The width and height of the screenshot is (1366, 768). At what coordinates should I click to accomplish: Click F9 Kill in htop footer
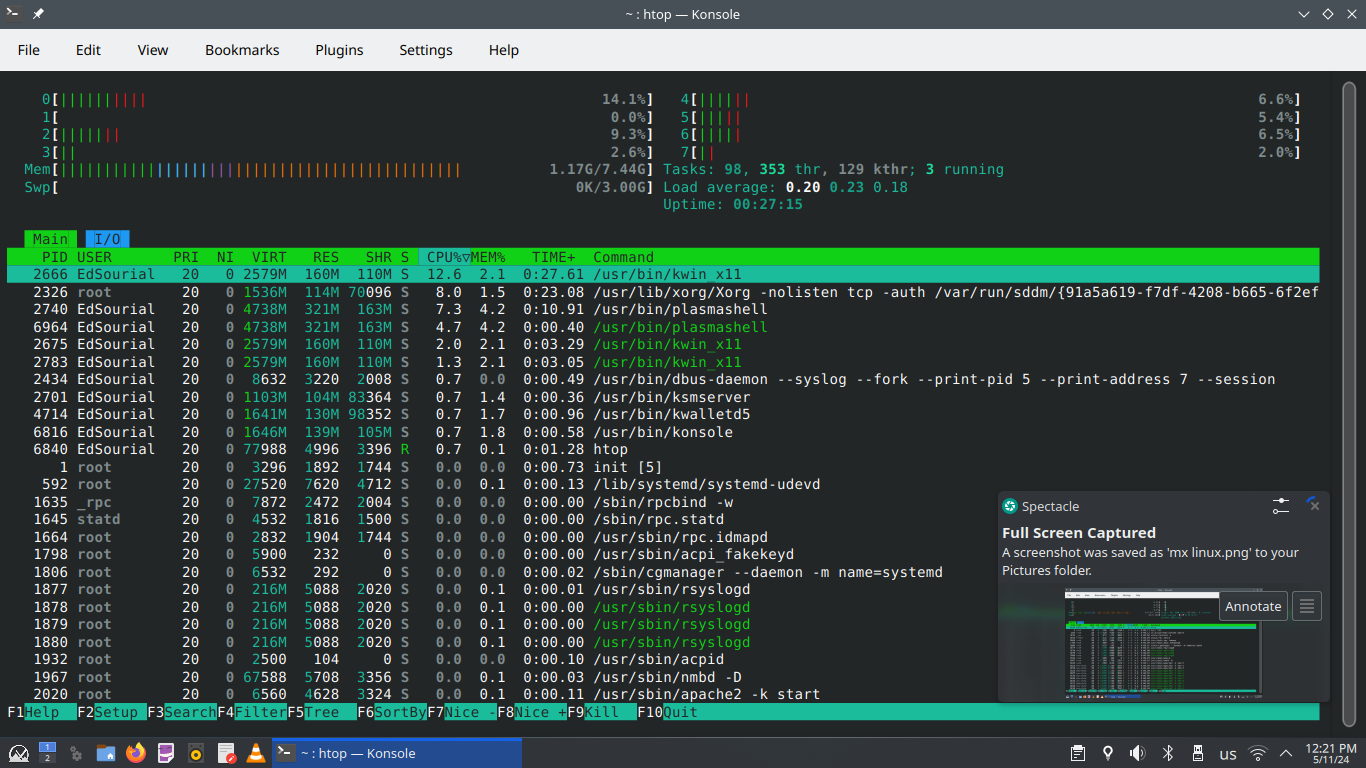tap(602, 712)
